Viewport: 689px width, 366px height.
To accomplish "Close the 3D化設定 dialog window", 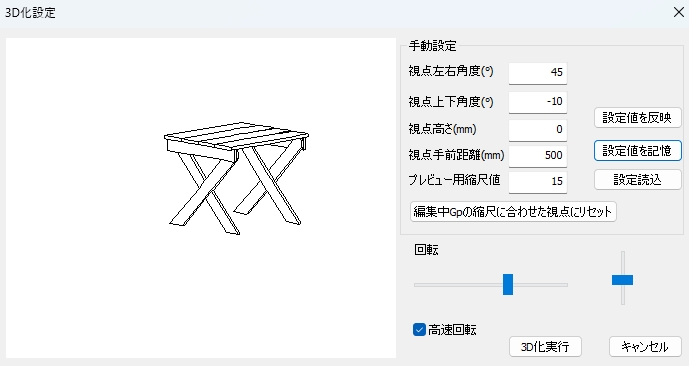I will pyautogui.click(x=678, y=12).
